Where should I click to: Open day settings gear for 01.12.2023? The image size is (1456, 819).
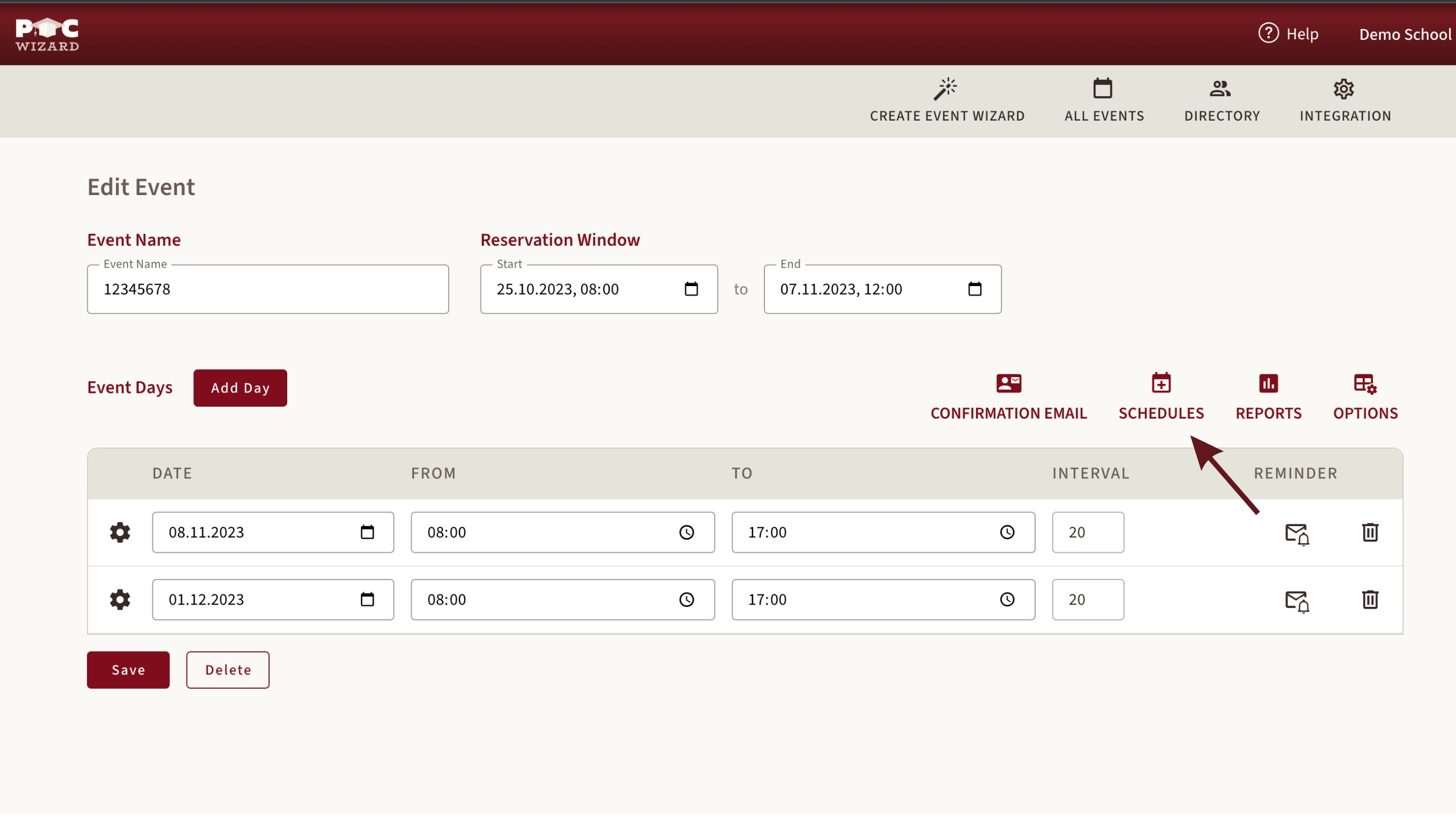(120, 599)
